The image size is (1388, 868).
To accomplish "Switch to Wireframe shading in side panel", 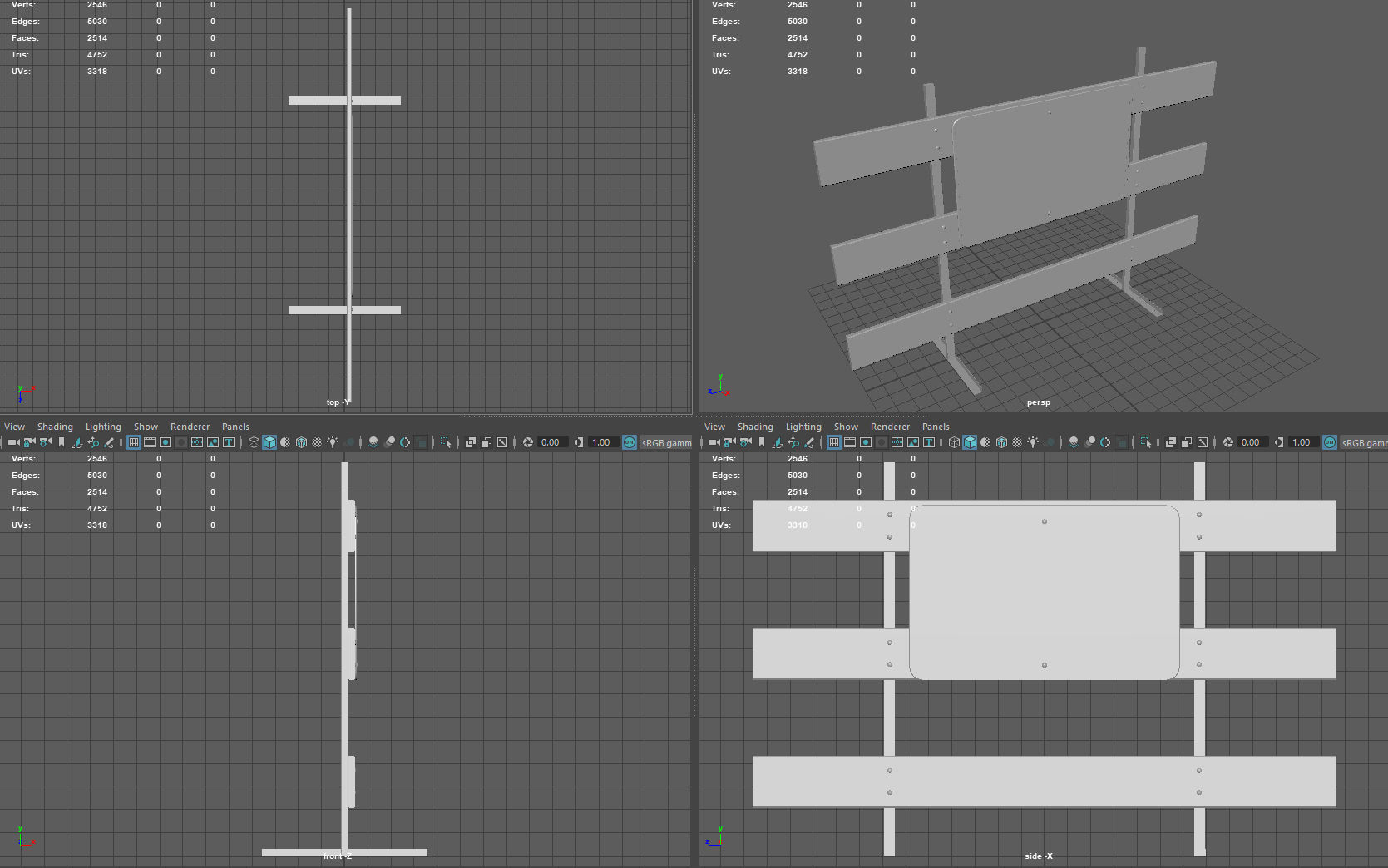I will coord(954,442).
